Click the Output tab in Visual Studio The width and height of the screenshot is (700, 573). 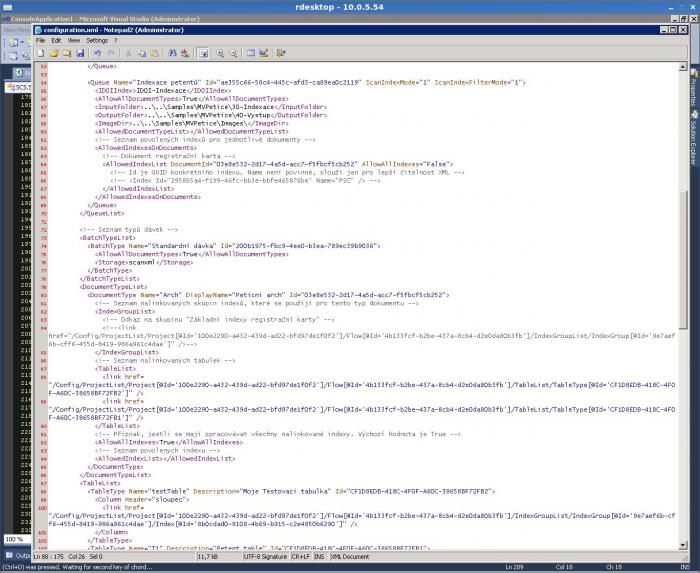tap(18, 556)
